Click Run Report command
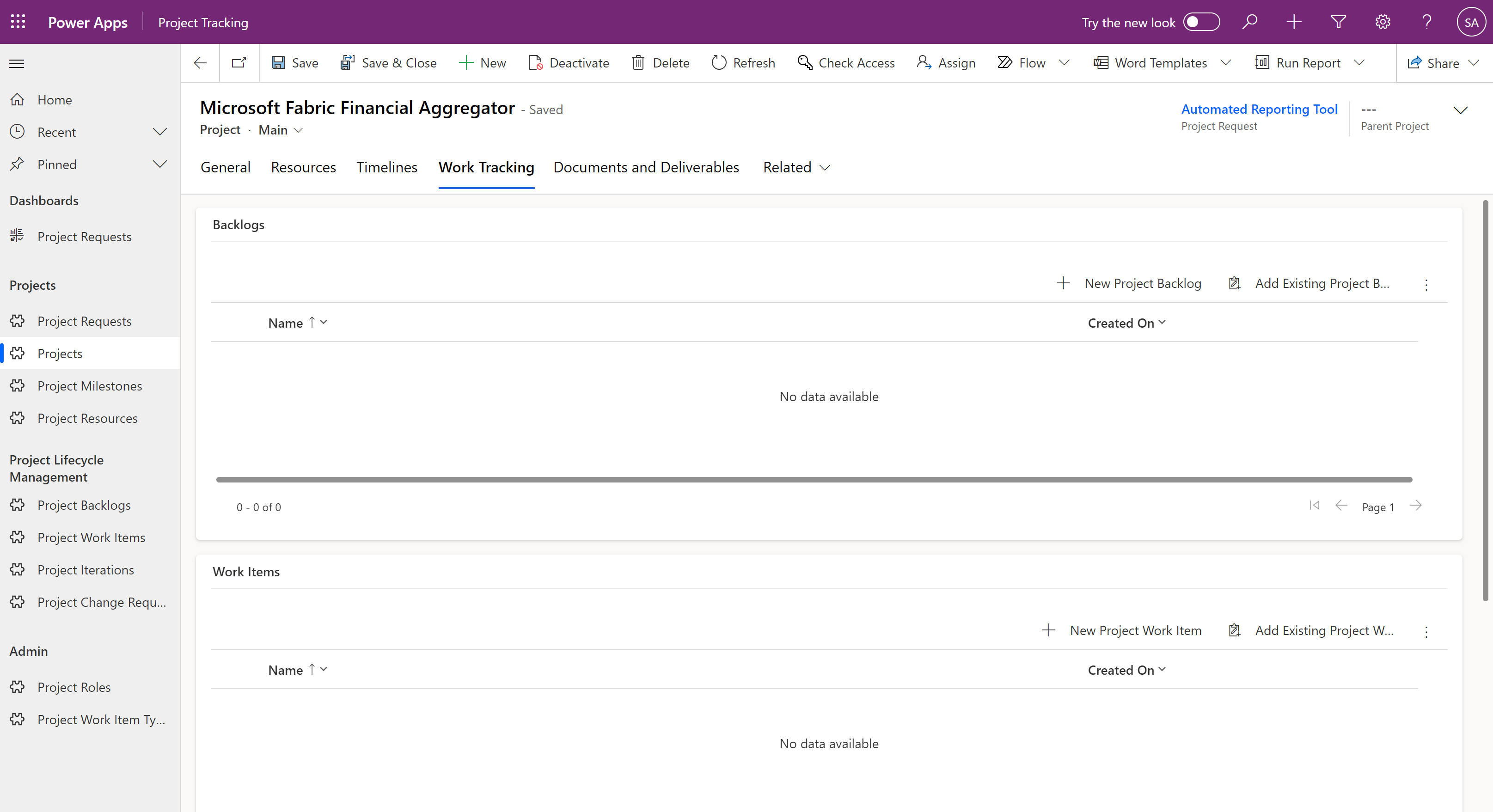Image resolution: width=1493 pixels, height=812 pixels. [1297, 62]
